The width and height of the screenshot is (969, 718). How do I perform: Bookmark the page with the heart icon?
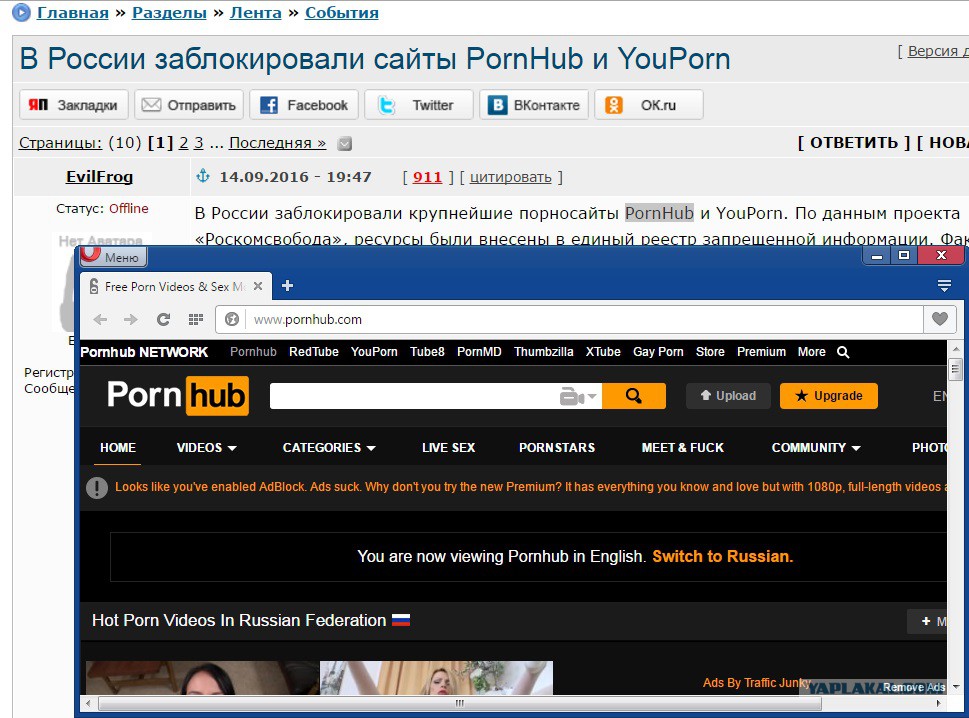coord(940,319)
